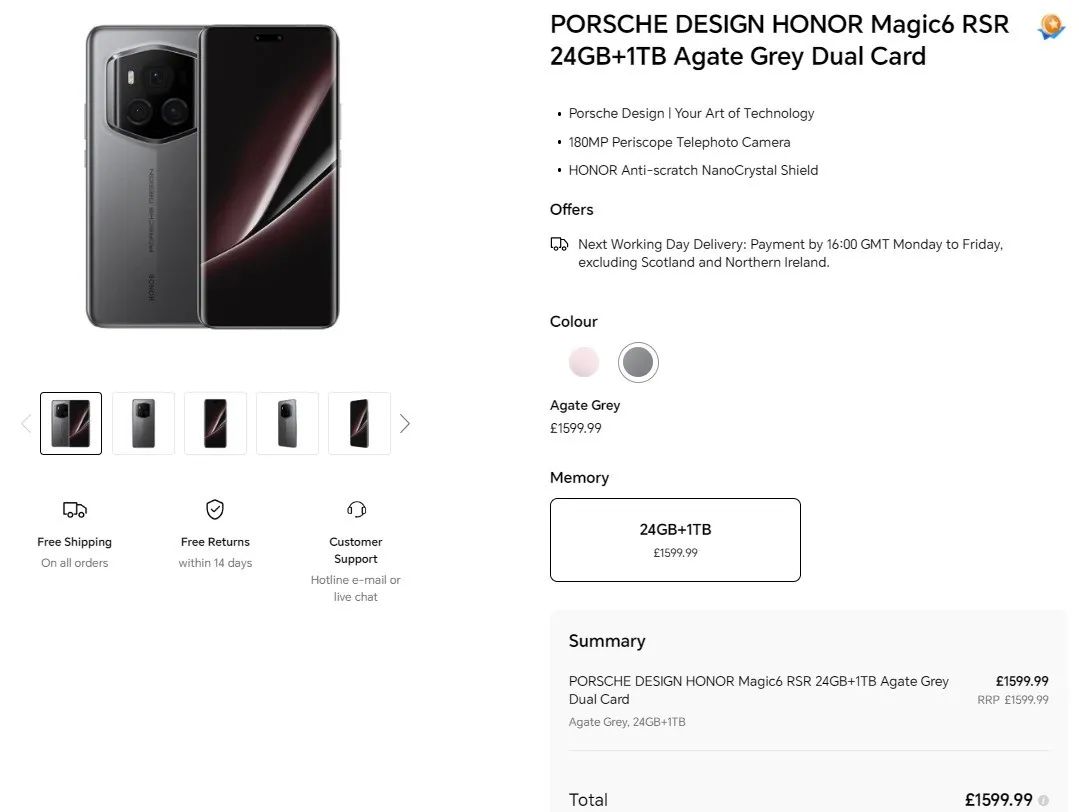Open the fifth thumbnail with angled screen
The height and width of the screenshot is (812, 1079).
pyautogui.click(x=359, y=424)
